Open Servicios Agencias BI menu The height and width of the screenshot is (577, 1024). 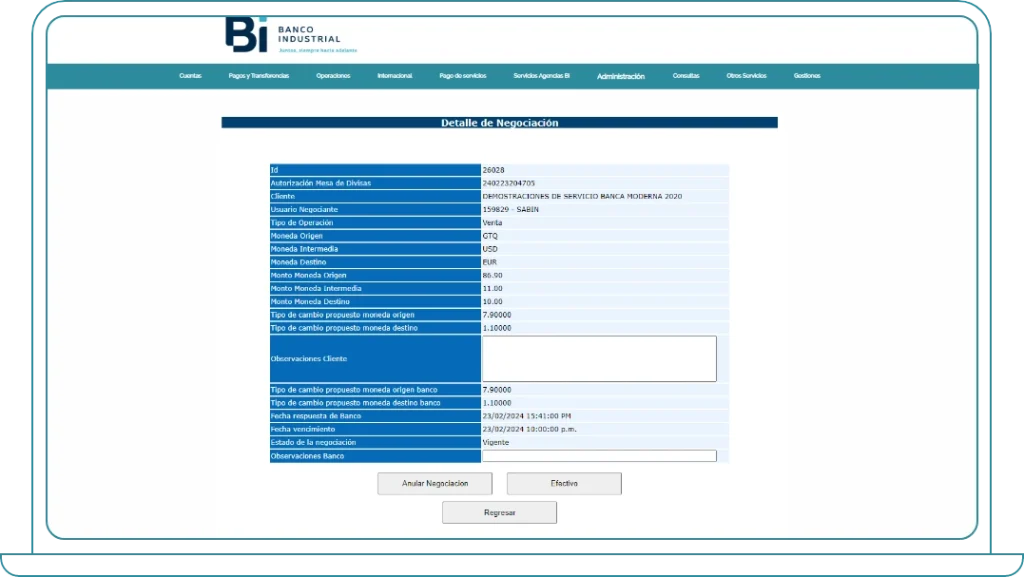(x=541, y=76)
